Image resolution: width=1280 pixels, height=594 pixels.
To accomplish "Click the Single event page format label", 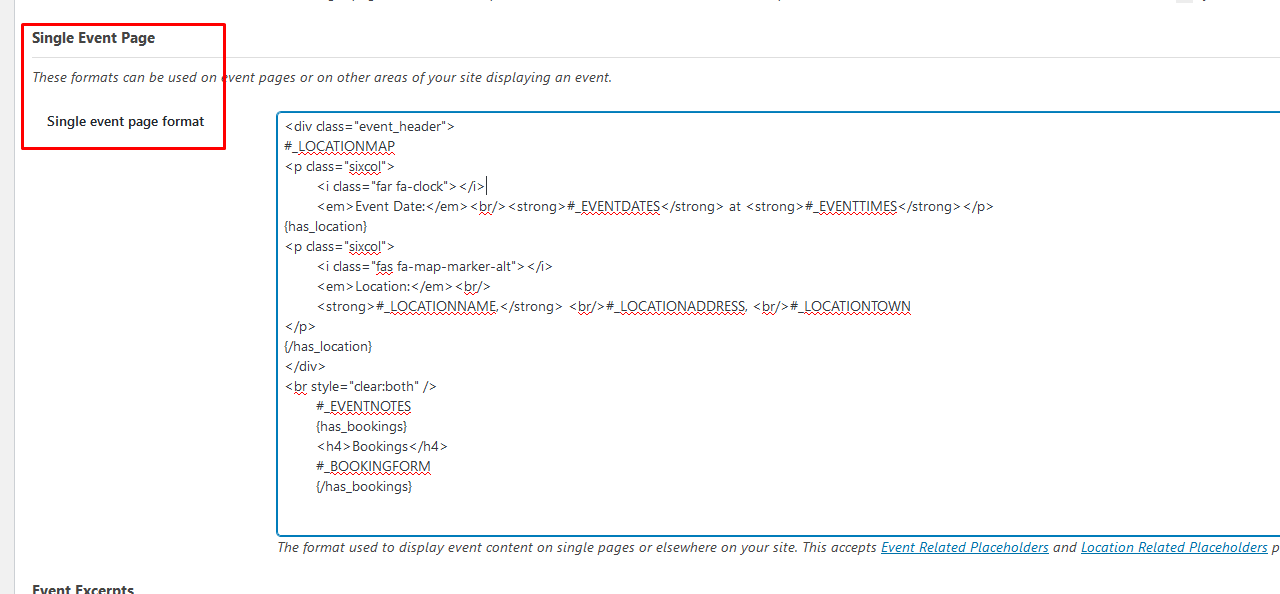I will (x=125, y=121).
